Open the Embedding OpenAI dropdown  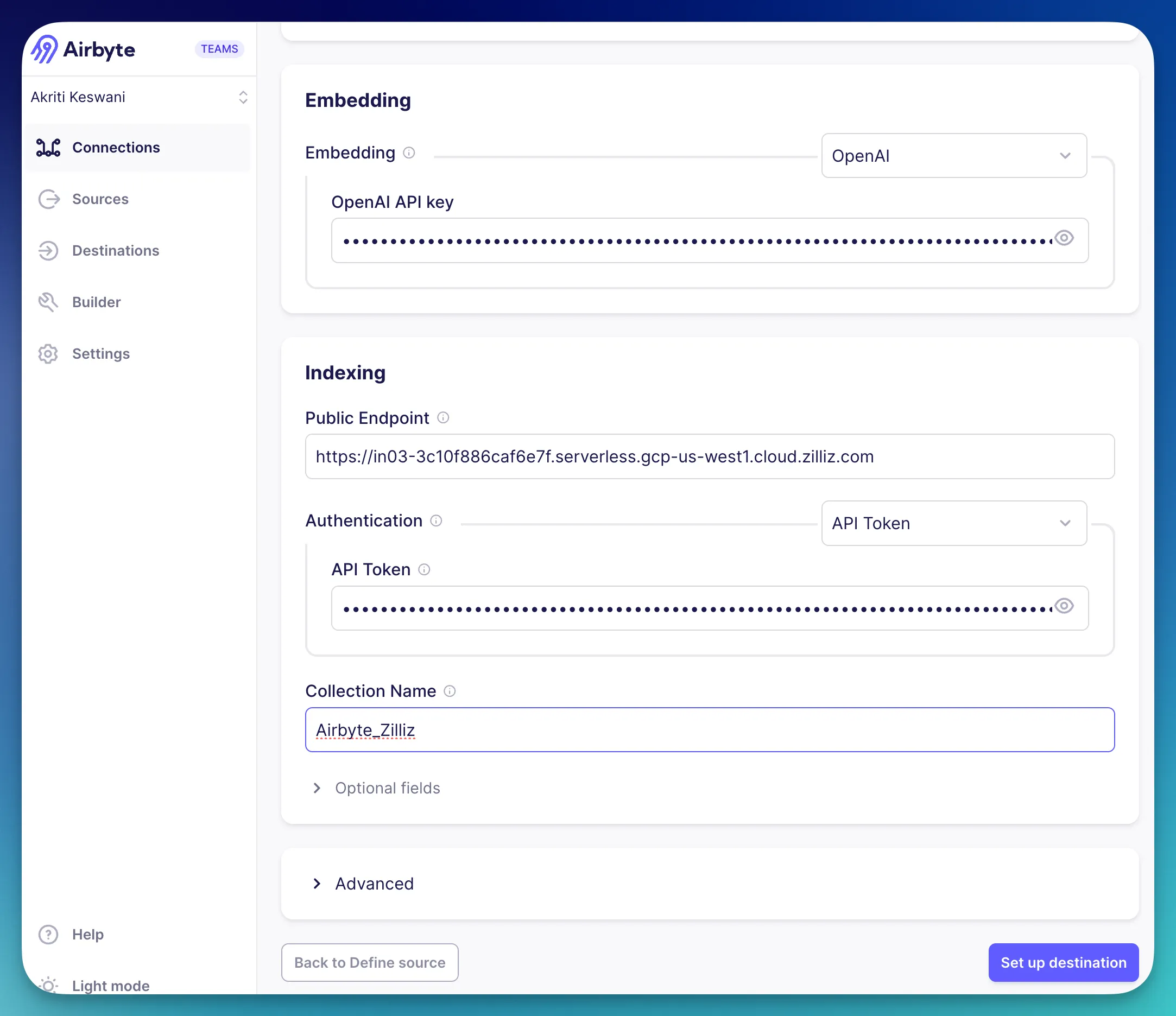(953, 155)
